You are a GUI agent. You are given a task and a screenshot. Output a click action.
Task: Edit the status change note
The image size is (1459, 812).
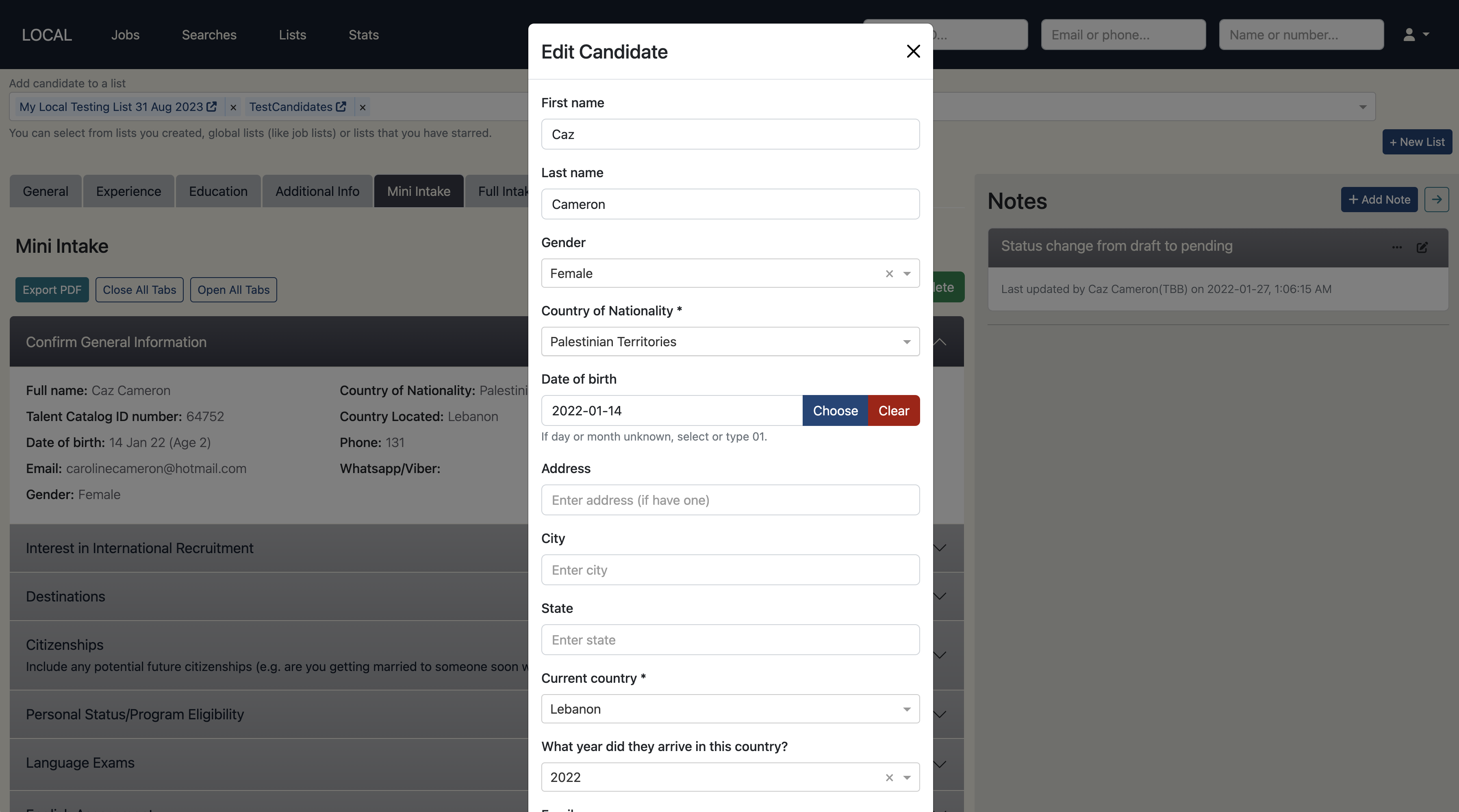[x=1422, y=248]
